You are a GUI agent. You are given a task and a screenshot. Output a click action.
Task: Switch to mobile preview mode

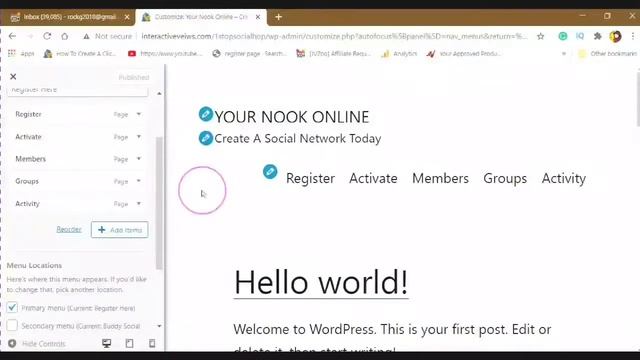pyautogui.click(x=152, y=344)
